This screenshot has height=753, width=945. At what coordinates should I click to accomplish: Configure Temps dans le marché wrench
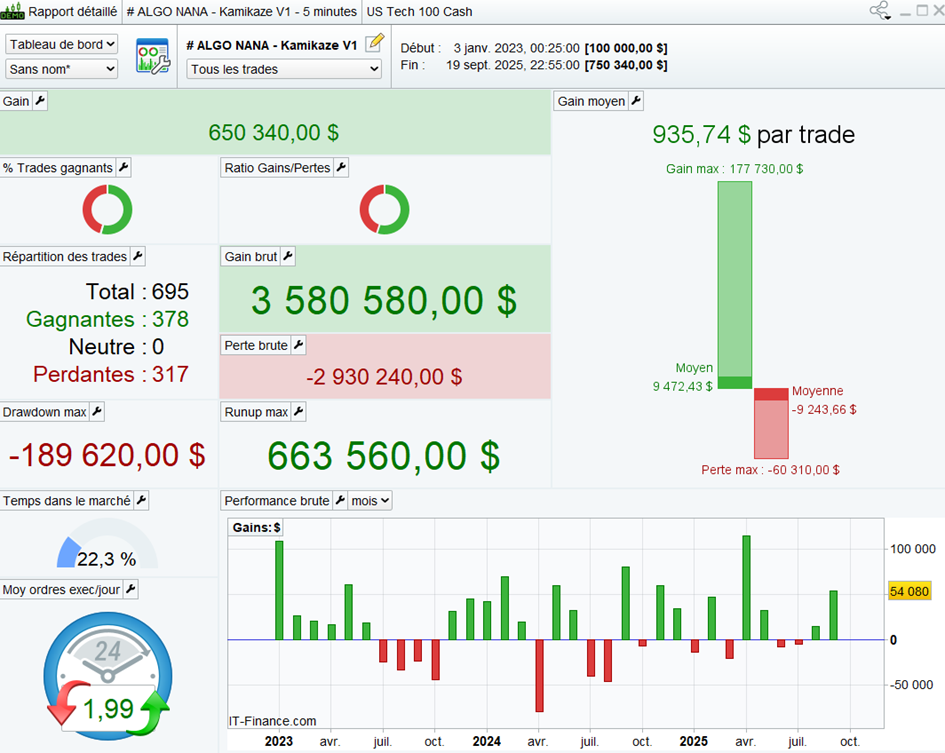click(x=141, y=500)
